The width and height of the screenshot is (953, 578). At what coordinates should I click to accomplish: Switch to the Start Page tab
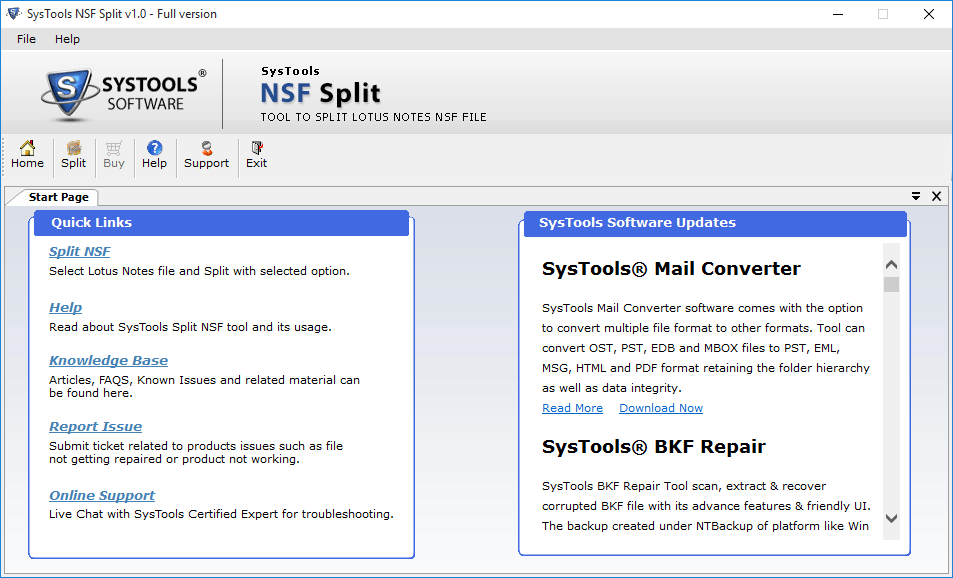click(x=58, y=197)
